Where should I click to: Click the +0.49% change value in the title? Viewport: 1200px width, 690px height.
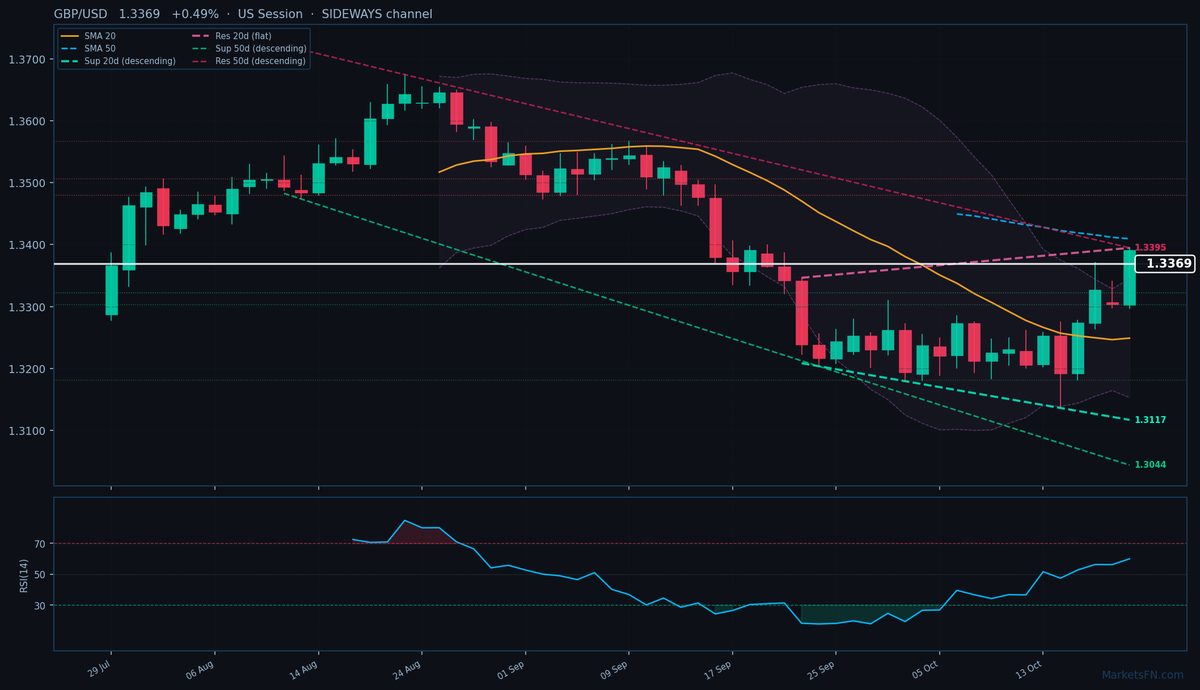[195, 14]
